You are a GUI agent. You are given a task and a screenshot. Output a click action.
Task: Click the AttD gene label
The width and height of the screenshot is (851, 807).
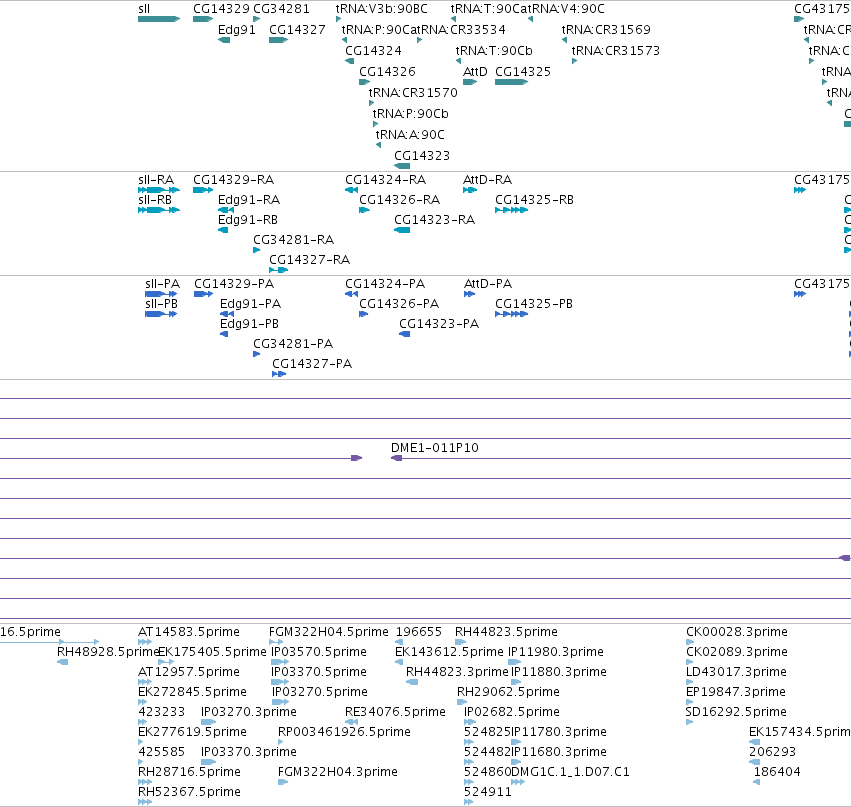pos(475,72)
